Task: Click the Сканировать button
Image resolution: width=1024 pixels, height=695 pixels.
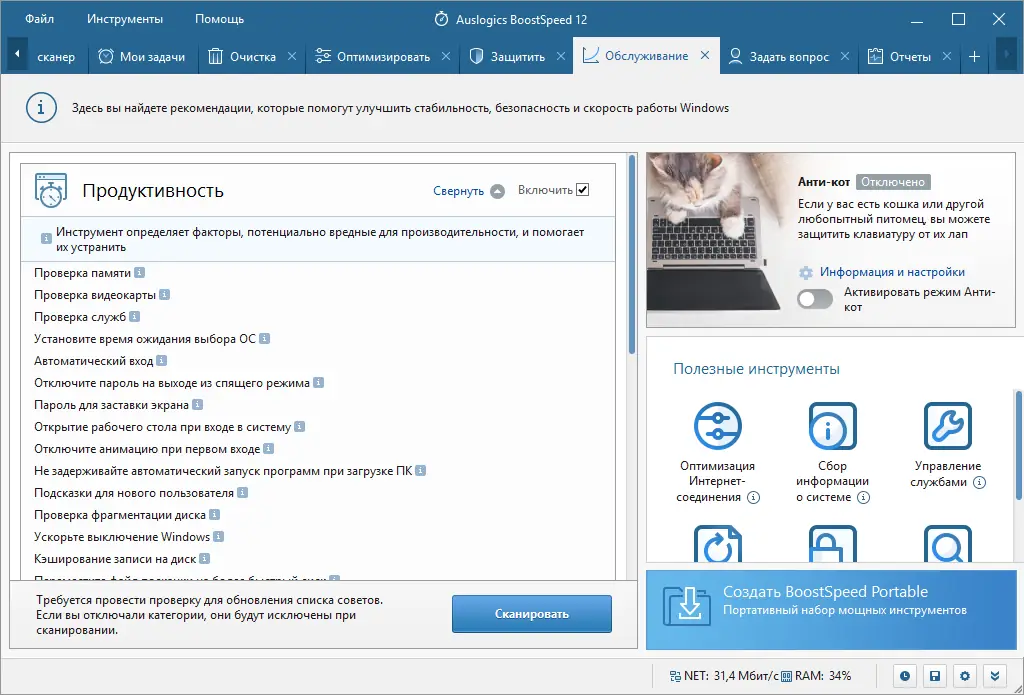Action: (x=532, y=614)
